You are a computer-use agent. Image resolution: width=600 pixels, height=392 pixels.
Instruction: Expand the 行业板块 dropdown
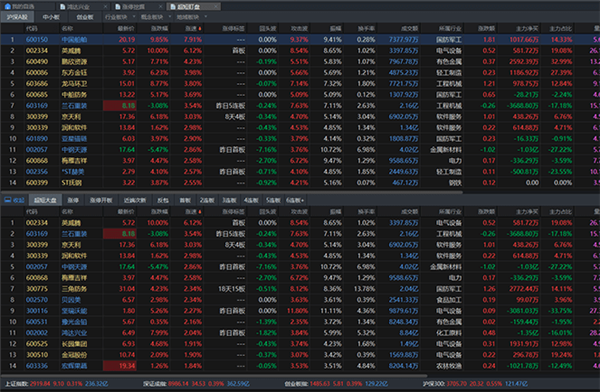(x=134, y=17)
